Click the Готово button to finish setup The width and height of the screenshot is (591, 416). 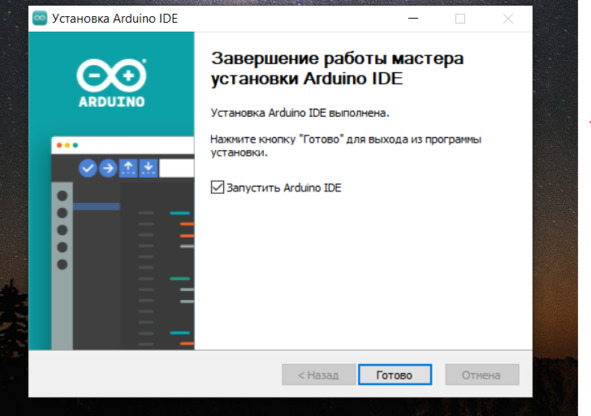(395, 375)
